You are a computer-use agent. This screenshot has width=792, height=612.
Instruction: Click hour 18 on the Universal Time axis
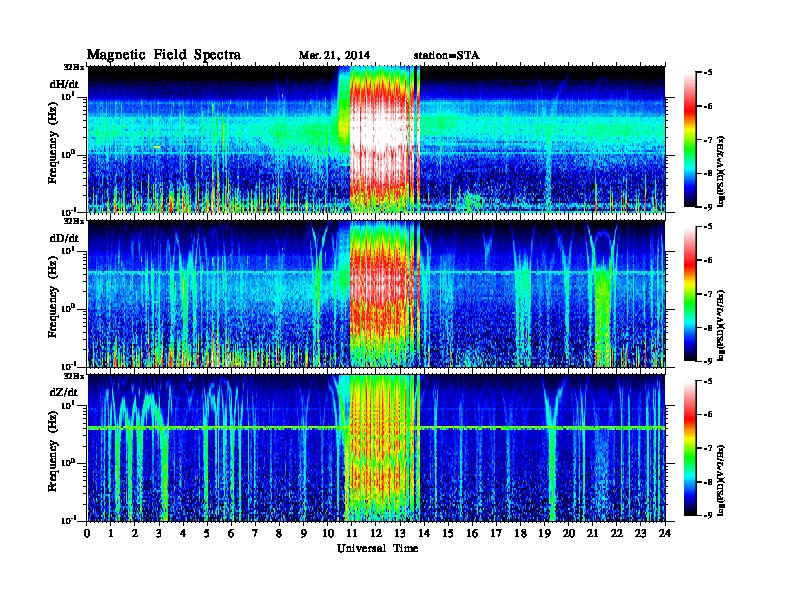(520, 534)
